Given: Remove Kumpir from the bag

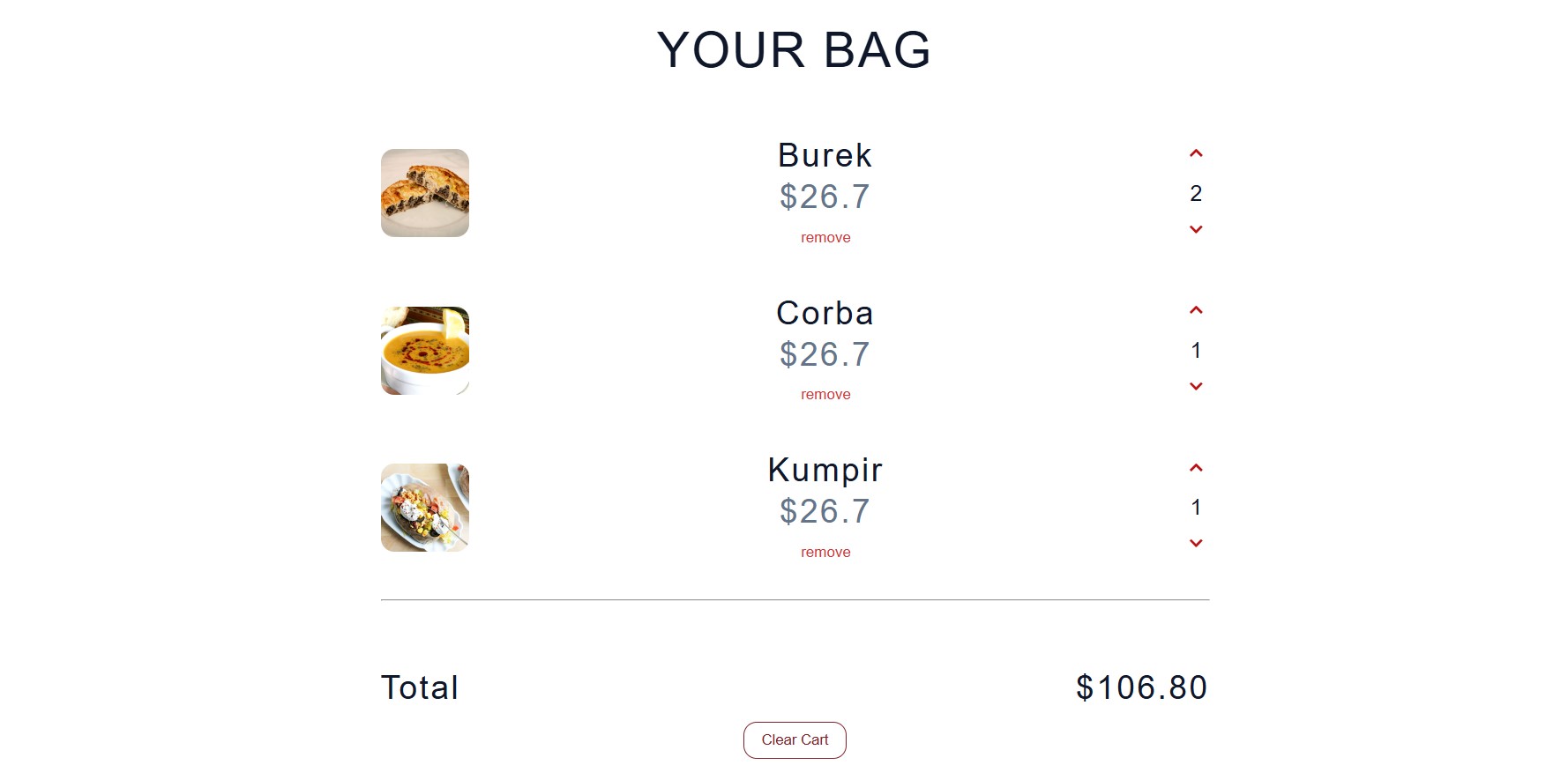Looking at the screenshot, I should (x=825, y=551).
